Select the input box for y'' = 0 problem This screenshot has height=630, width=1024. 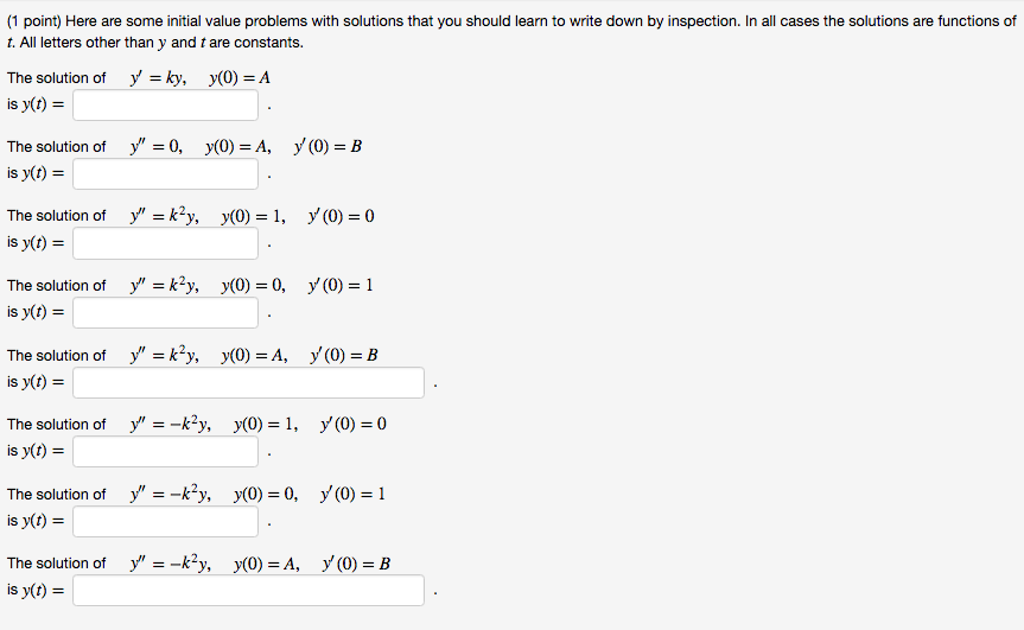click(165, 174)
